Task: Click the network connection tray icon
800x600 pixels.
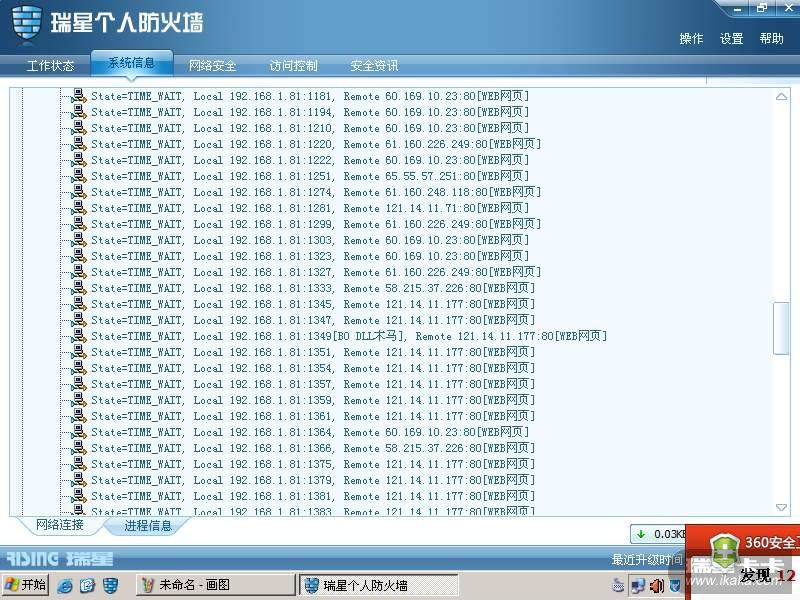Action: pyautogui.click(x=638, y=586)
